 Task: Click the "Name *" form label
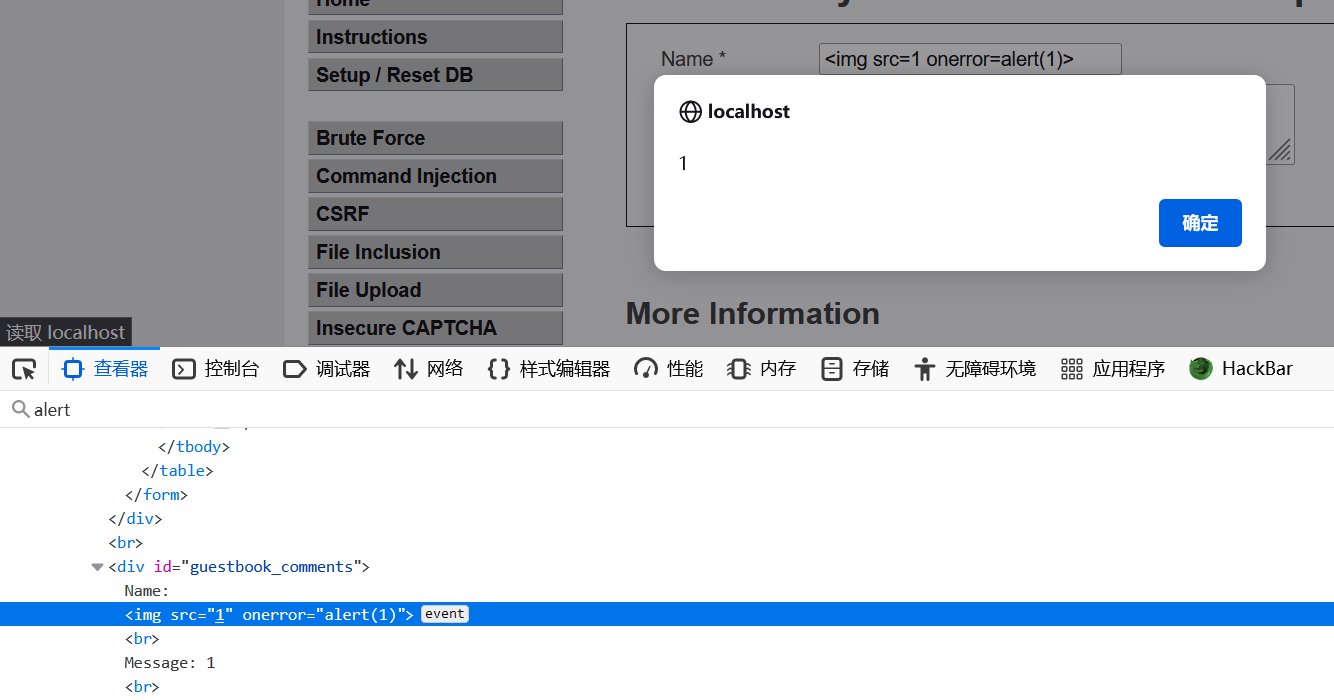pyautogui.click(x=693, y=59)
